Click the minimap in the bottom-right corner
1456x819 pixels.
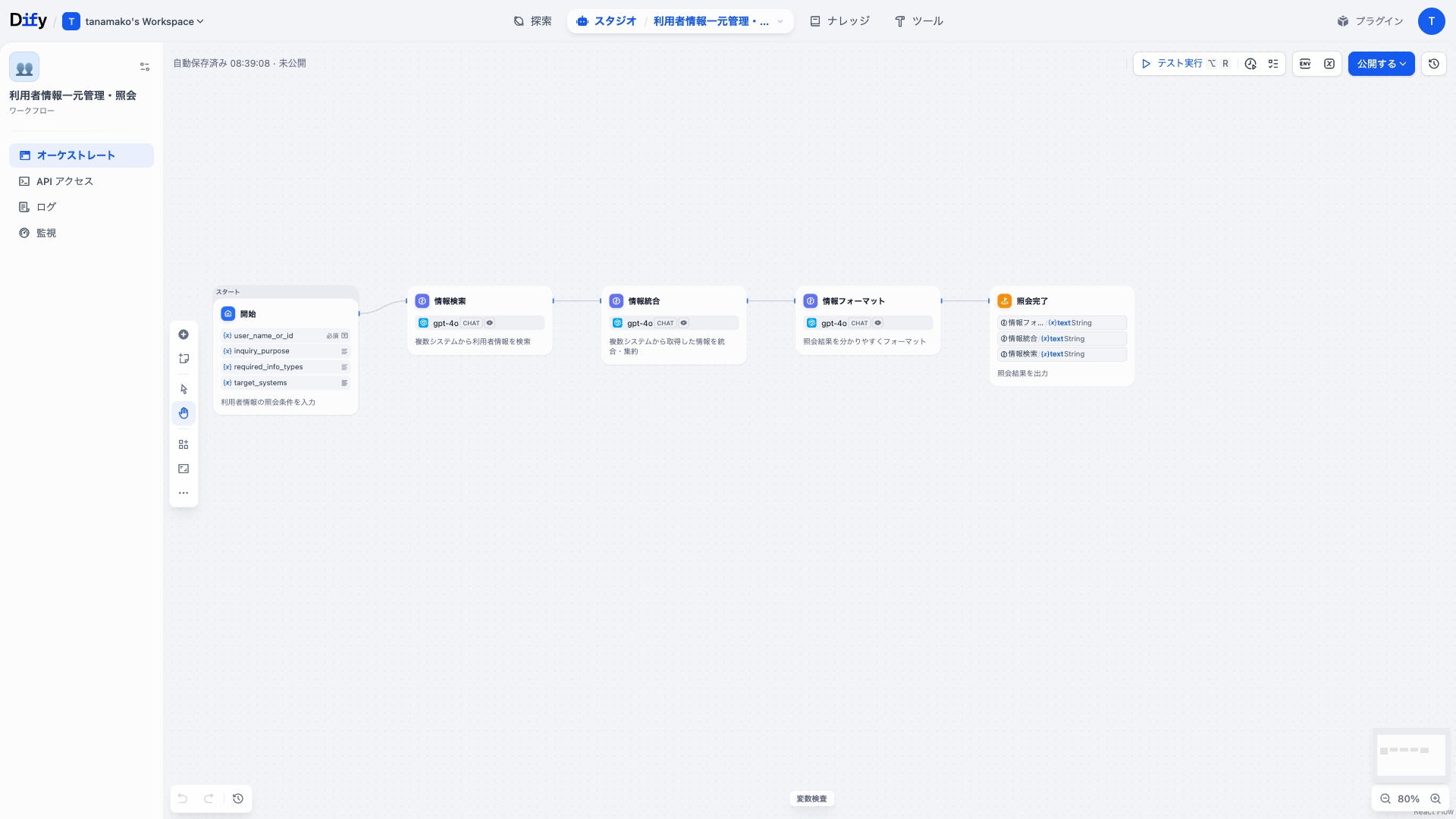(1410, 755)
